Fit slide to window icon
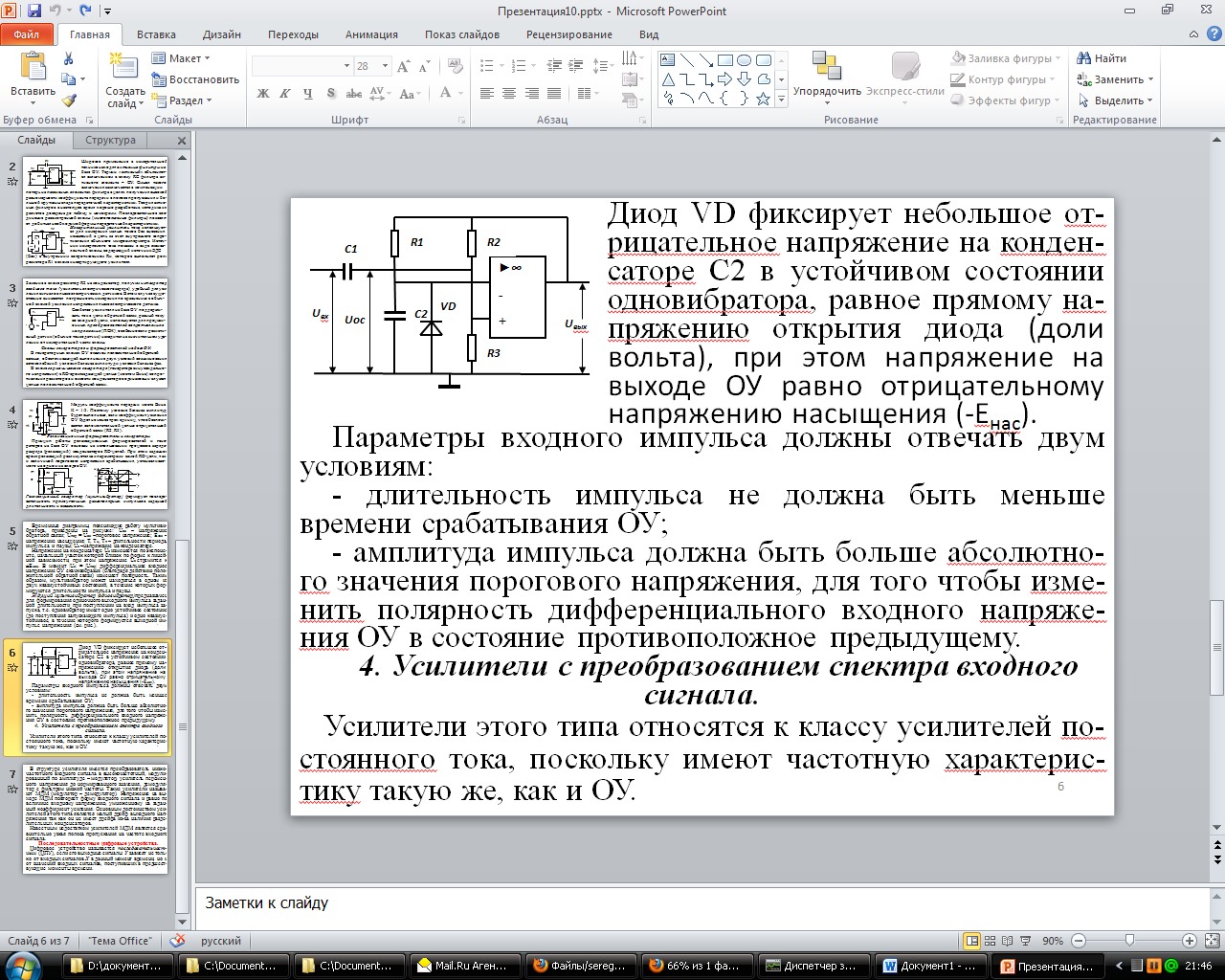 pyautogui.click(x=1212, y=941)
